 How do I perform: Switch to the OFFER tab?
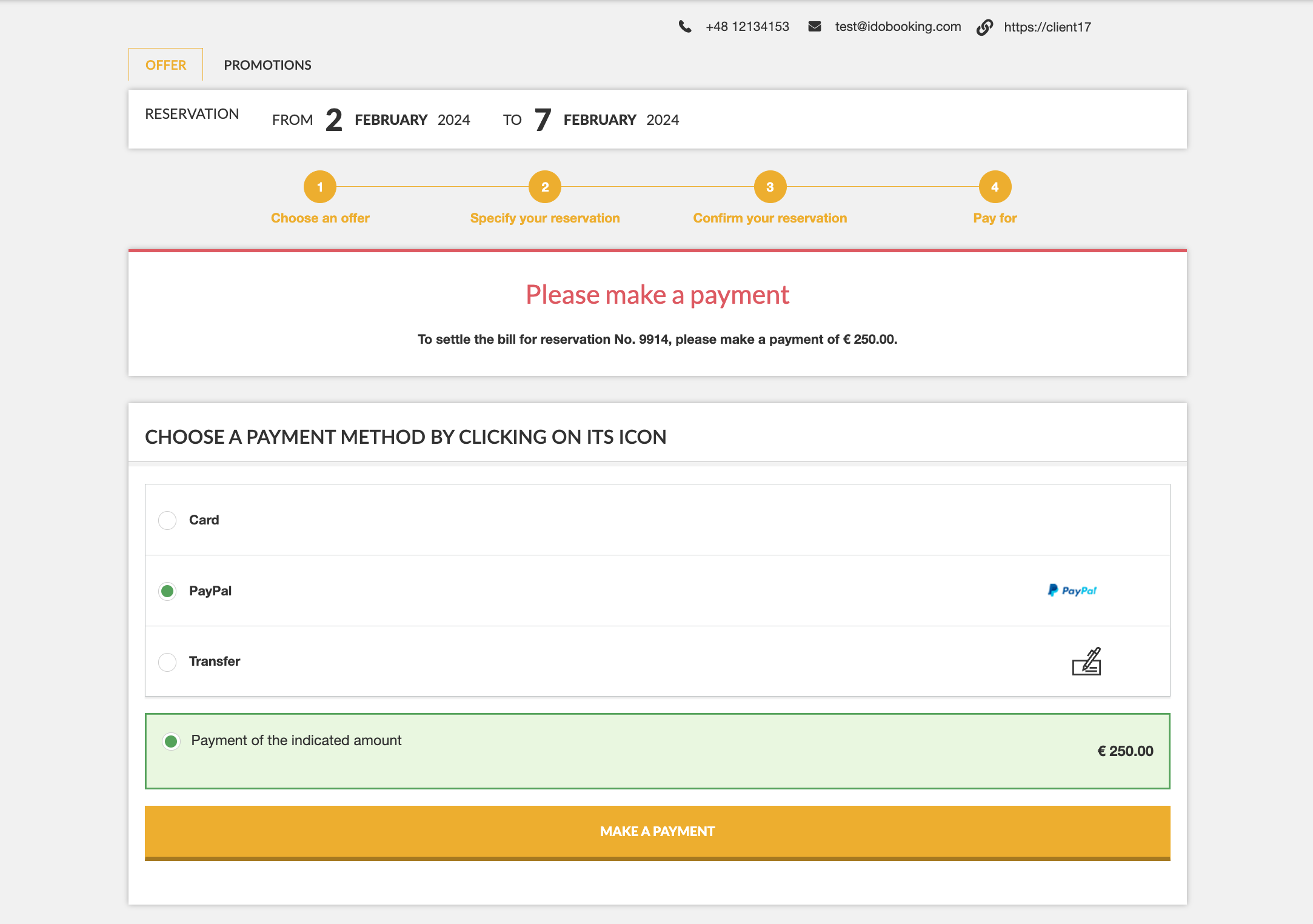(x=165, y=65)
